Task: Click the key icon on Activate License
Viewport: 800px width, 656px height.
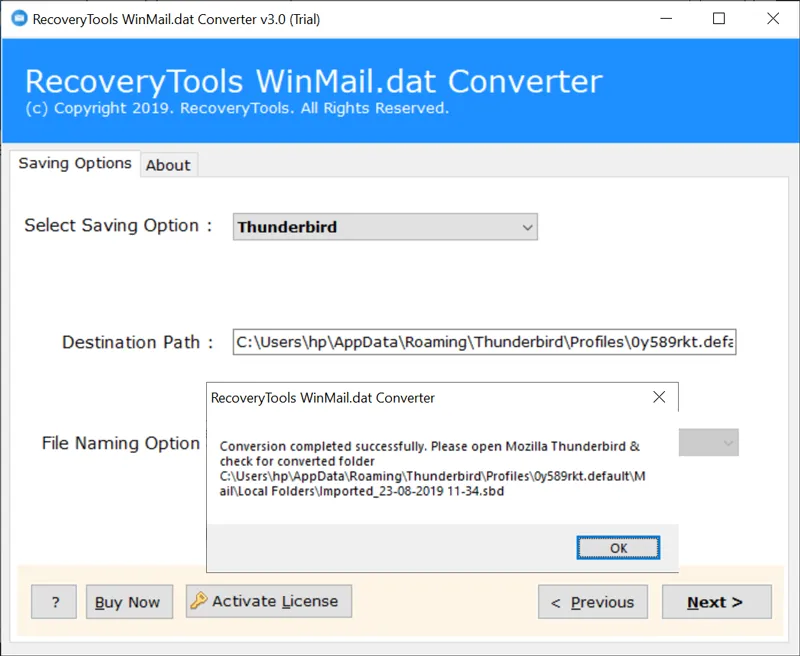Action: (x=199, y=601)
